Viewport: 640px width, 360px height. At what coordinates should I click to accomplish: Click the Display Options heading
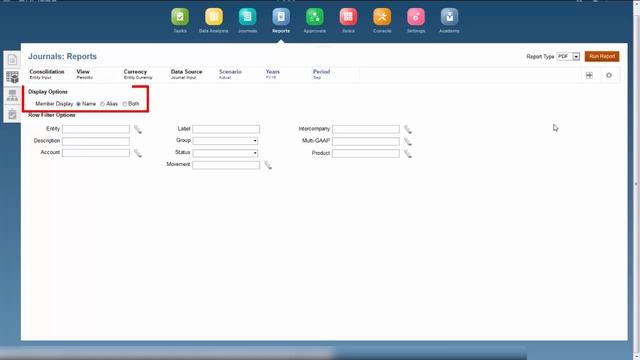(48, 92)
